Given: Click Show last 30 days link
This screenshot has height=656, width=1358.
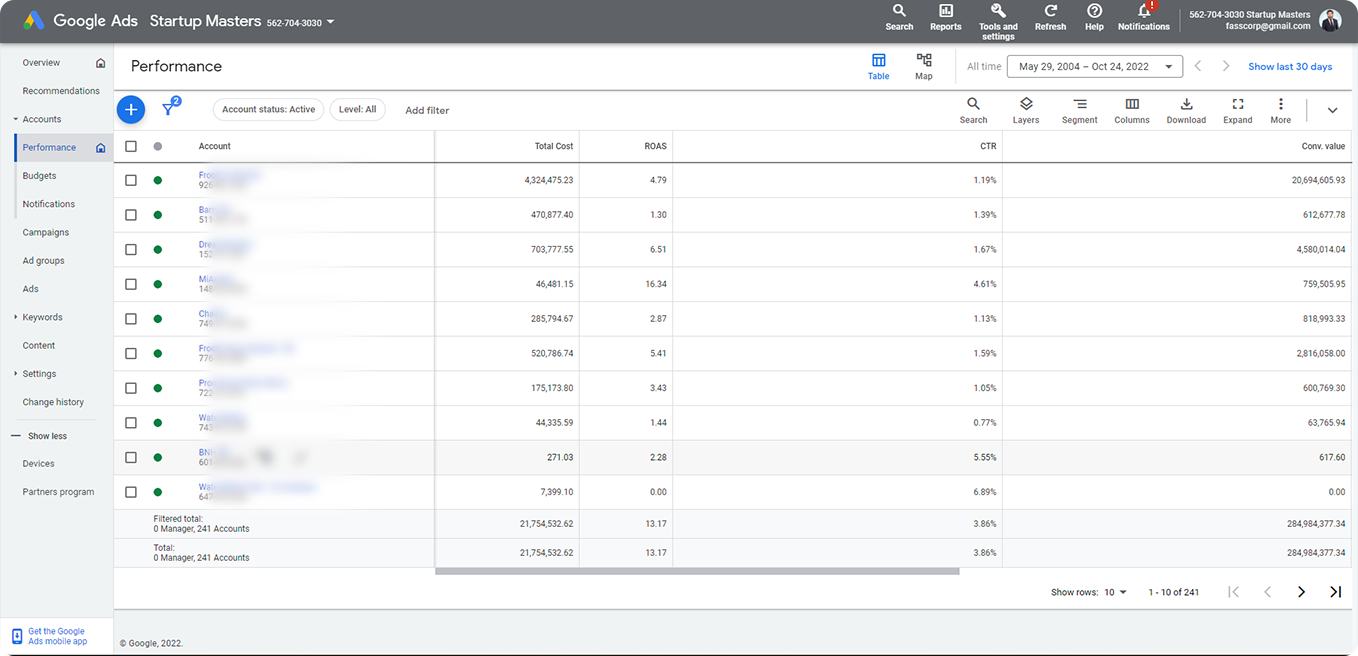Looking at the screenshot, I should point(1290,67).
